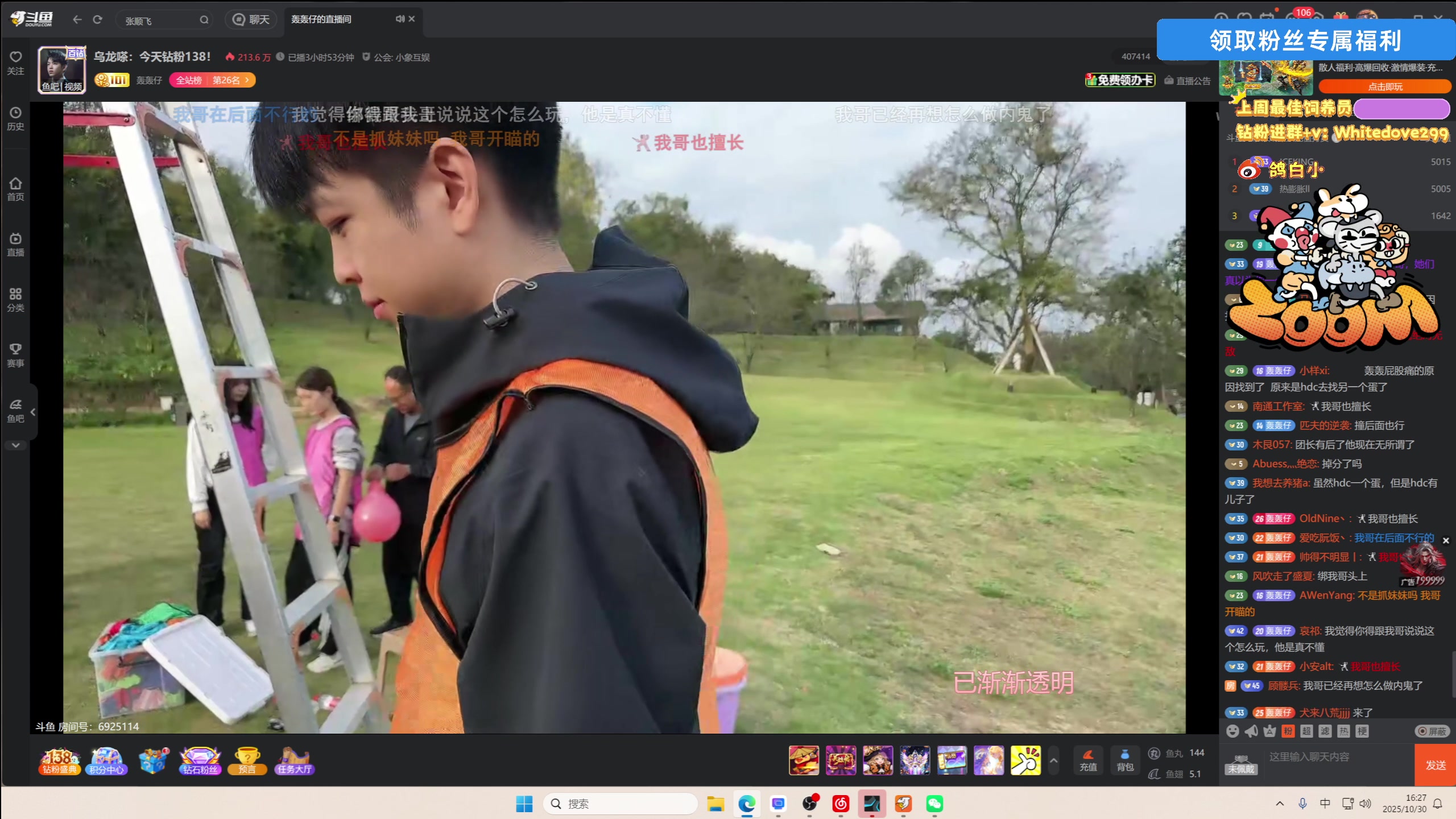This screenshot has width=1456, height=819.
Task: Open the emoji picker in the chat toolbar
Action: pos(1232,731)
